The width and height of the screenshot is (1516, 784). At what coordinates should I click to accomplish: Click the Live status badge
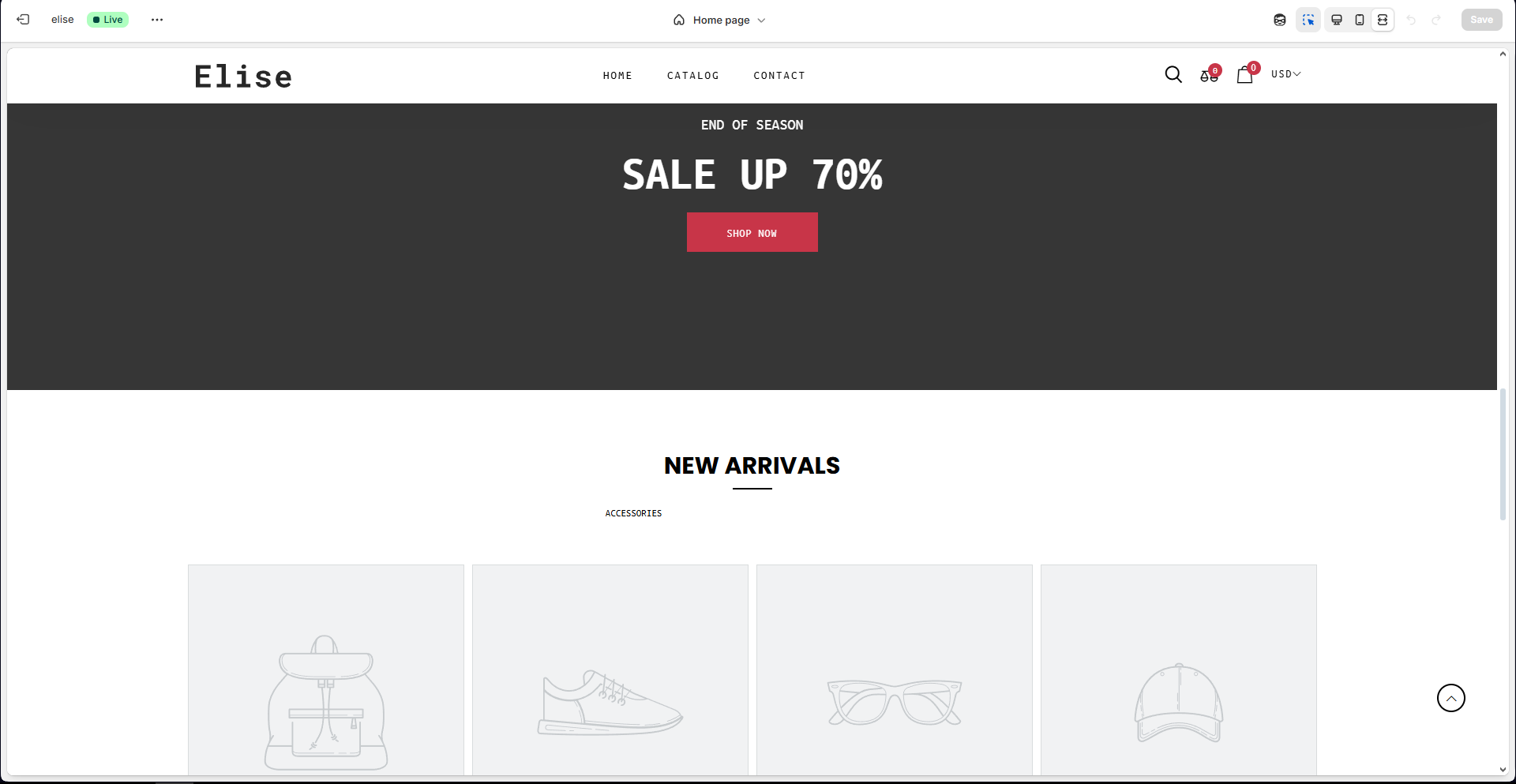click(x=108, y=20)
